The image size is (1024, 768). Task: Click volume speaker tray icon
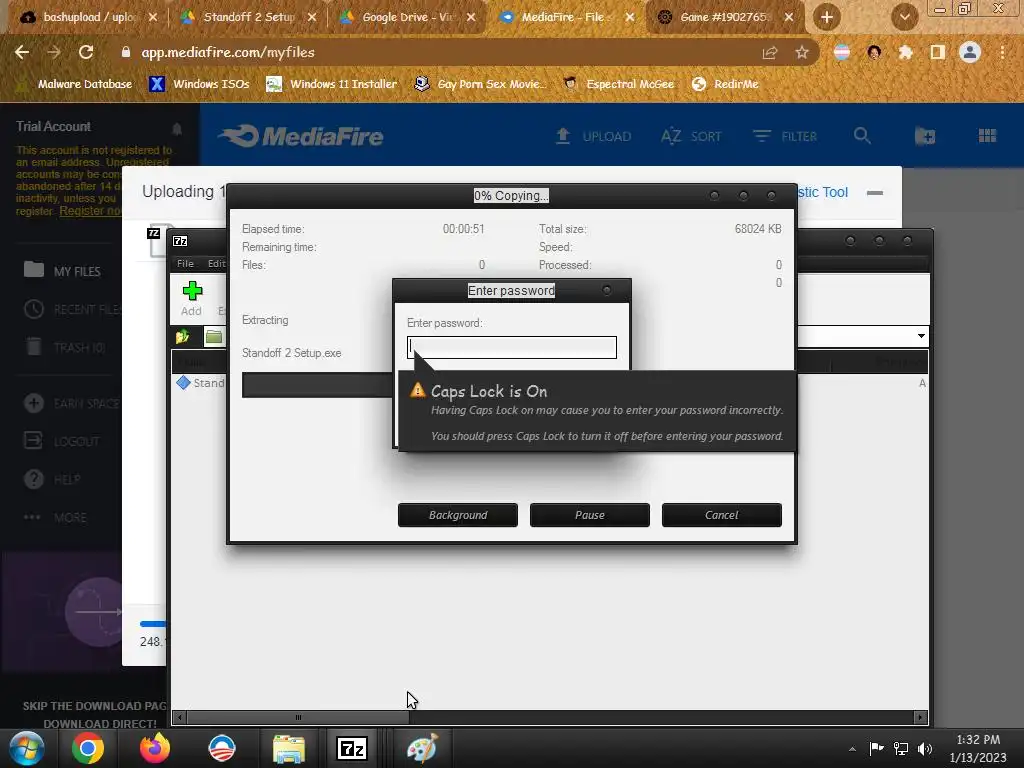point(925,749)
